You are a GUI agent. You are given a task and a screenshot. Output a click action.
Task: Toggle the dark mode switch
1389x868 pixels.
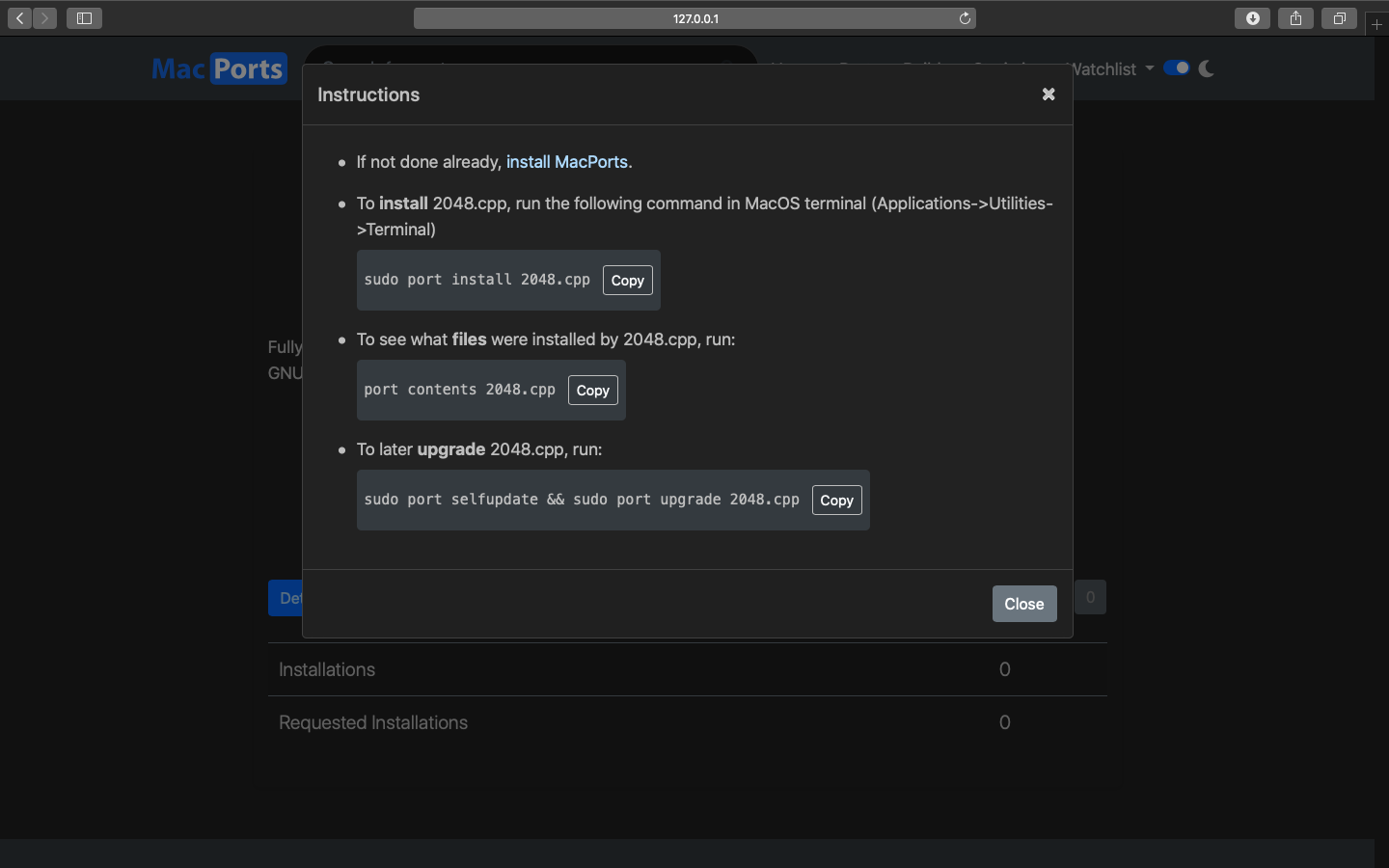click(x=1177, y=68)
